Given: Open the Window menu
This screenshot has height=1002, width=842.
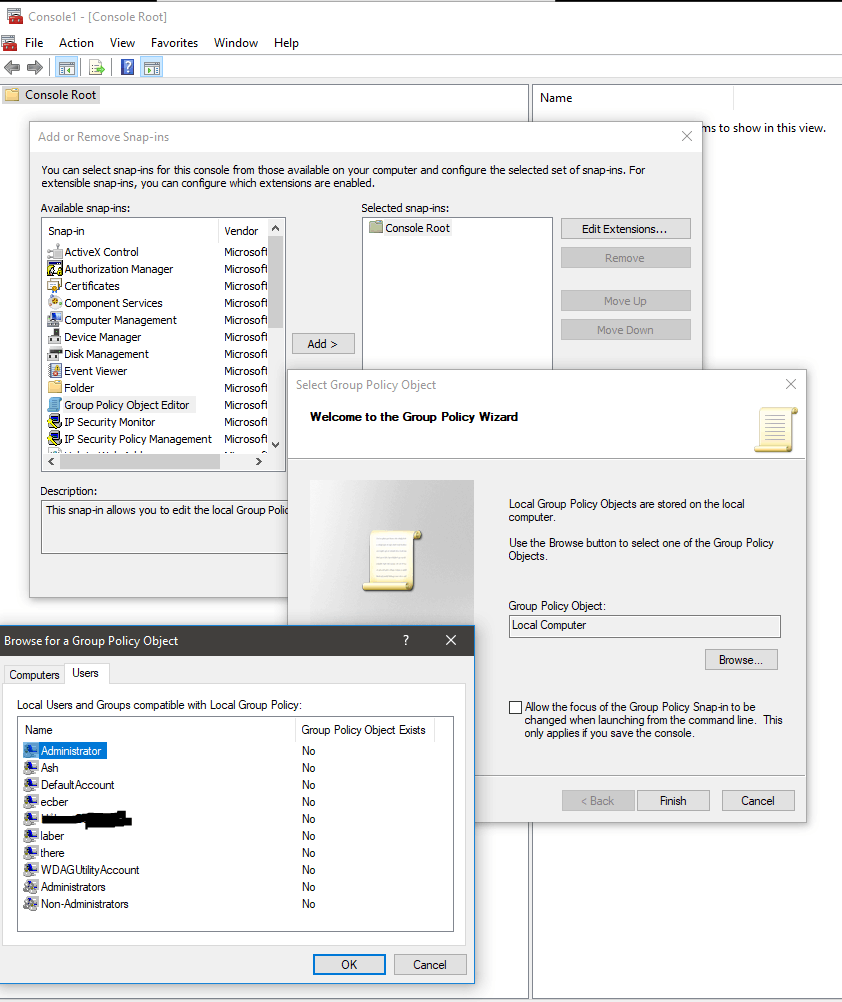Looking at the screenshot, I should [x=236, y=43].
